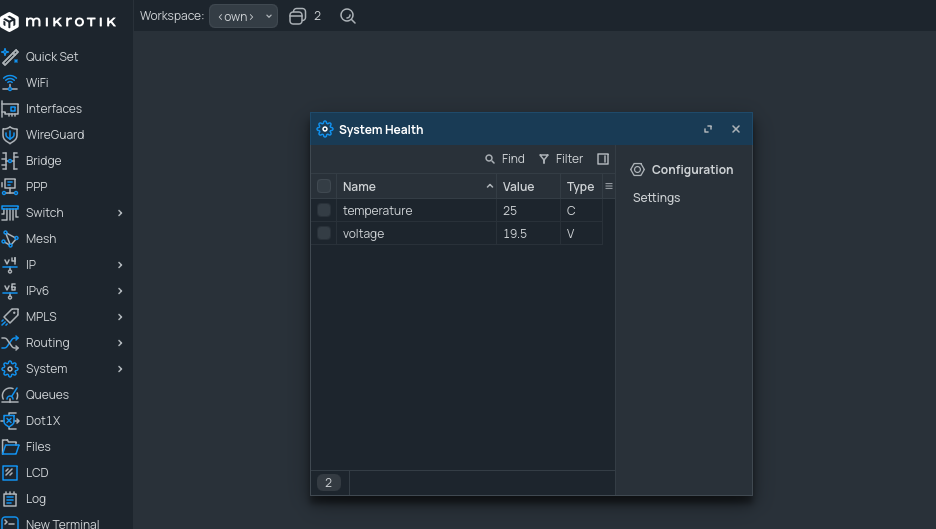Click the voltage type cell V
The image size is (936, 529).
click(x=581, y=233)
